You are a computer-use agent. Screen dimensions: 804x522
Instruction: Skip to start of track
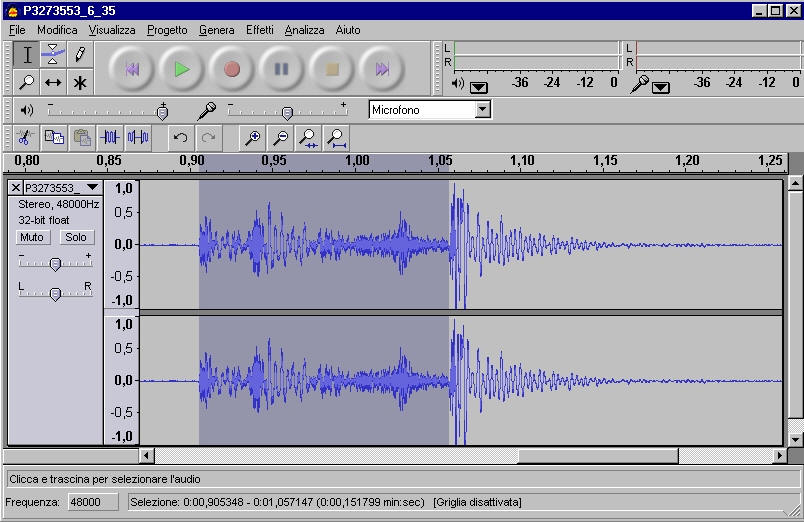pos(132,69)
